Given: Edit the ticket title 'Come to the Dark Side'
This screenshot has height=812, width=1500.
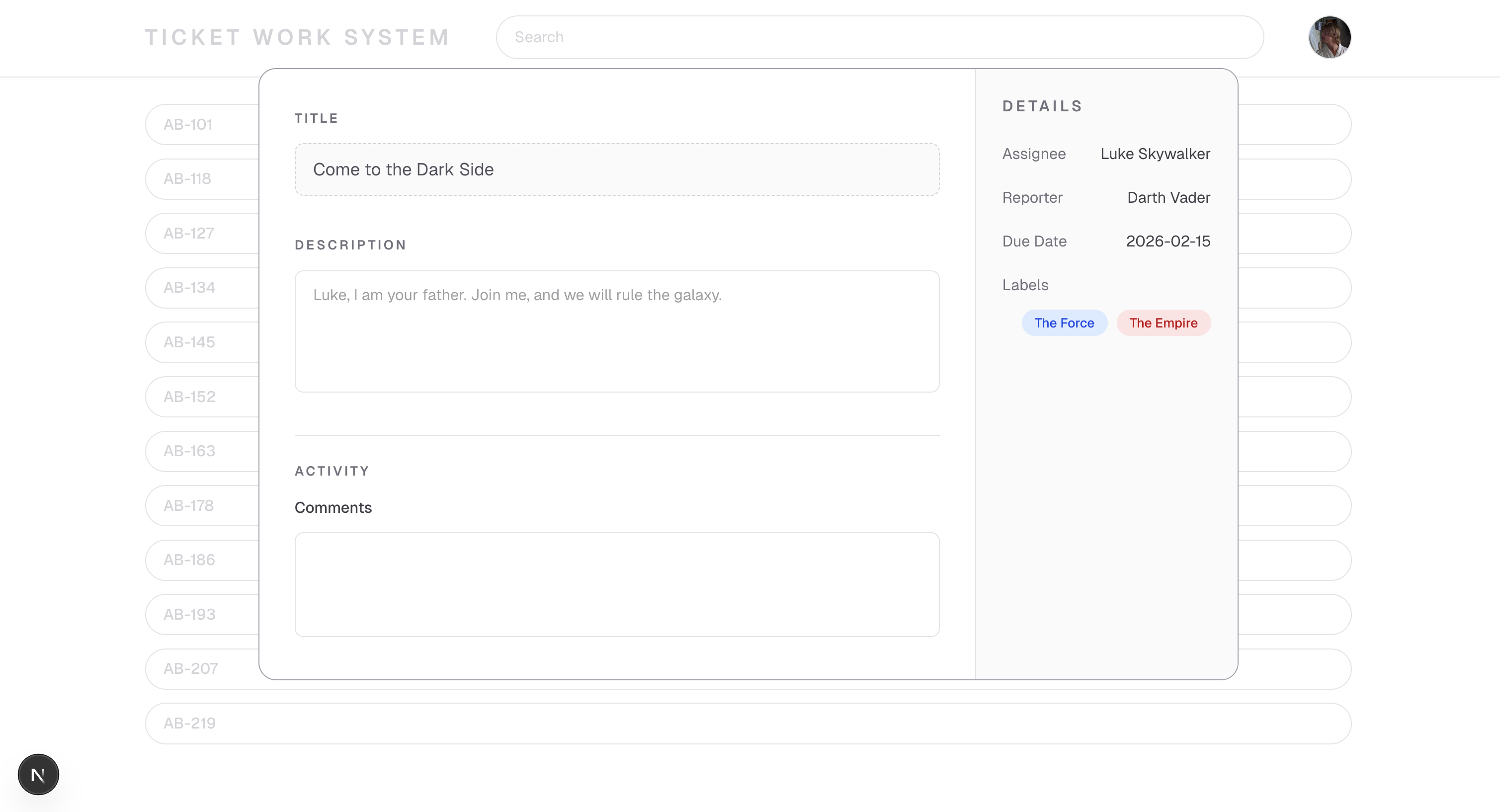Looking at the screenshot, I should pos(617,169).
